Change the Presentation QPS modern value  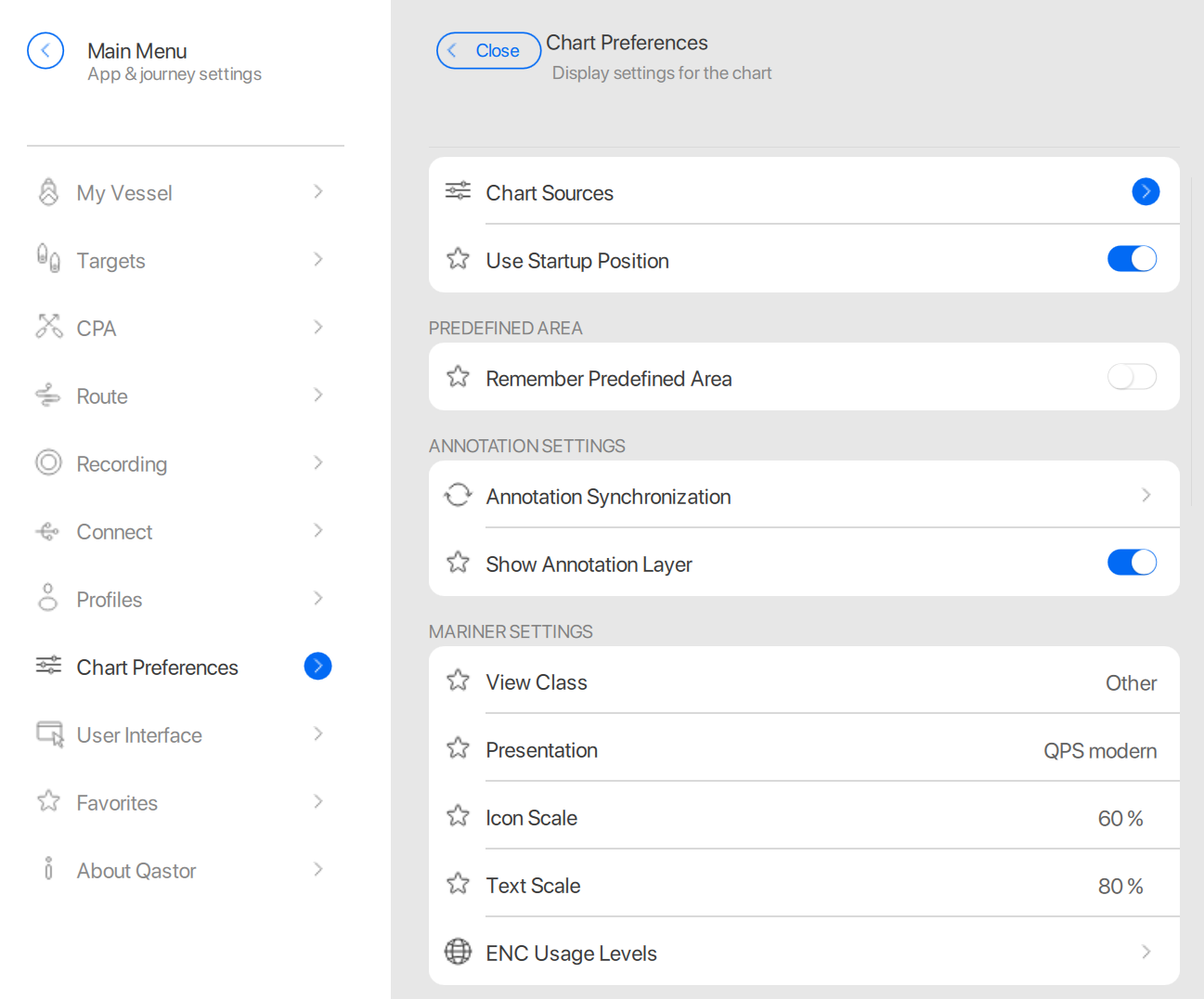pyautogui.click(x=1099, y=751)
